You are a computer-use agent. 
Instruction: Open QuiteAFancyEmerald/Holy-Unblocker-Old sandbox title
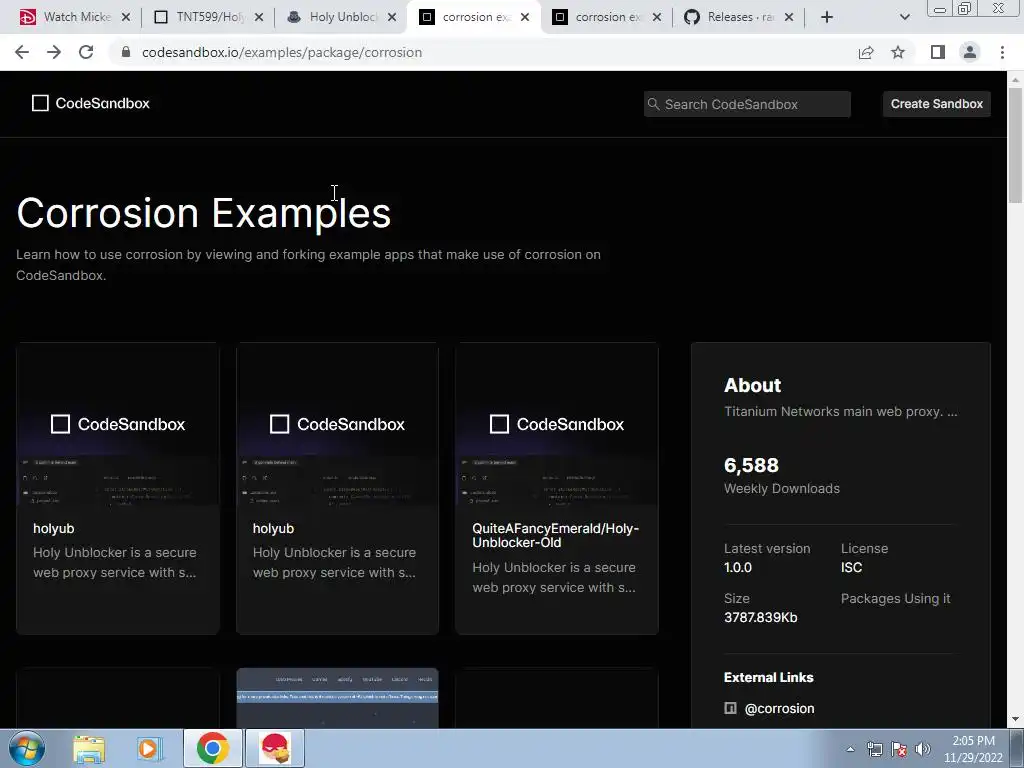click(555, 536)
